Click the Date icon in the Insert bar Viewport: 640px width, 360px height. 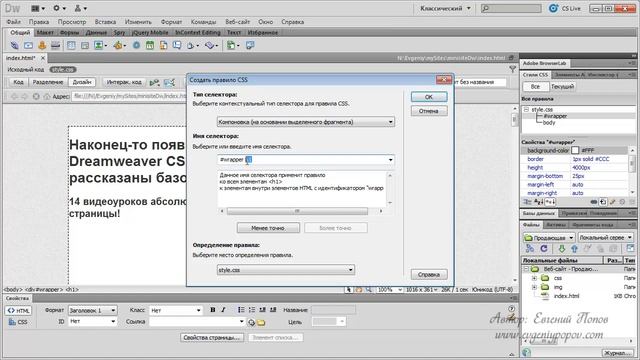click(x=150, y=45)
